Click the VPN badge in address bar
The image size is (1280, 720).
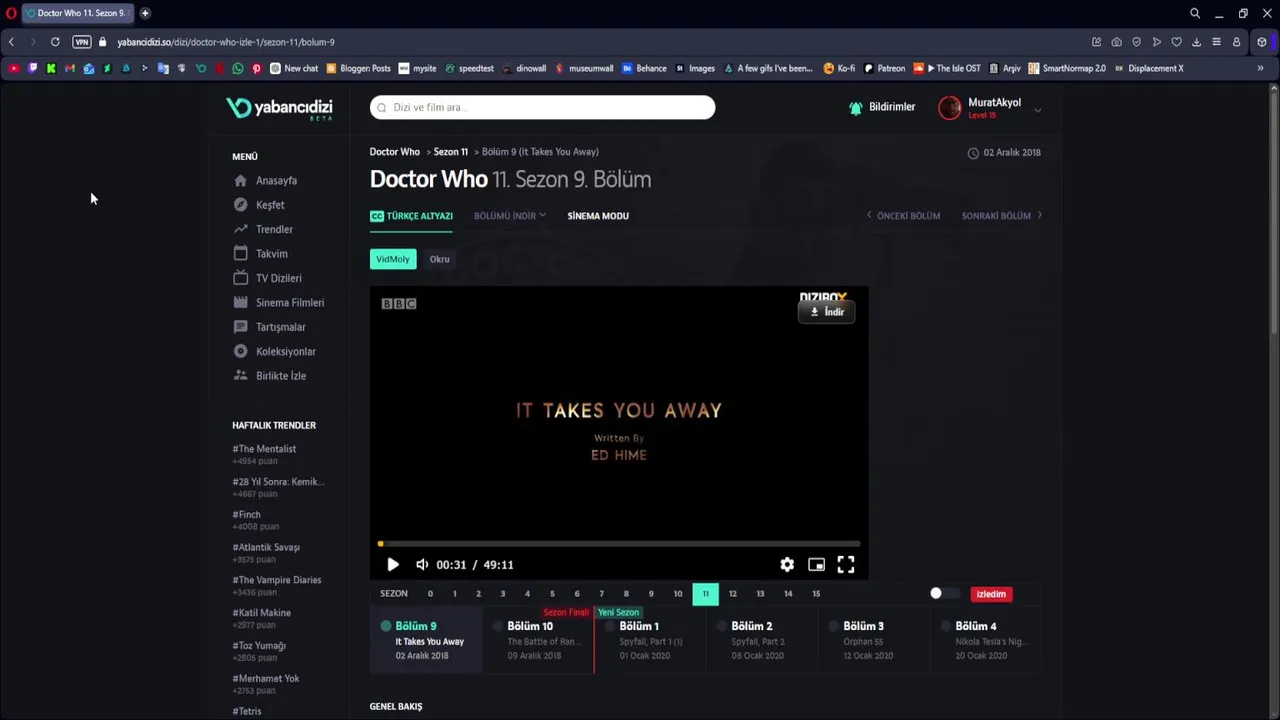tap(82, 42)
